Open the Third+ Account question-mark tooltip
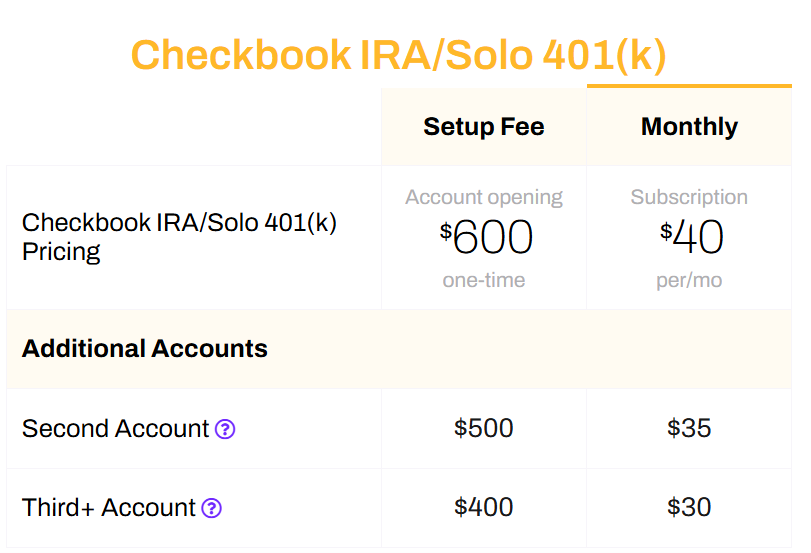Screen dimensions: 811x553 tap(212, 508)
